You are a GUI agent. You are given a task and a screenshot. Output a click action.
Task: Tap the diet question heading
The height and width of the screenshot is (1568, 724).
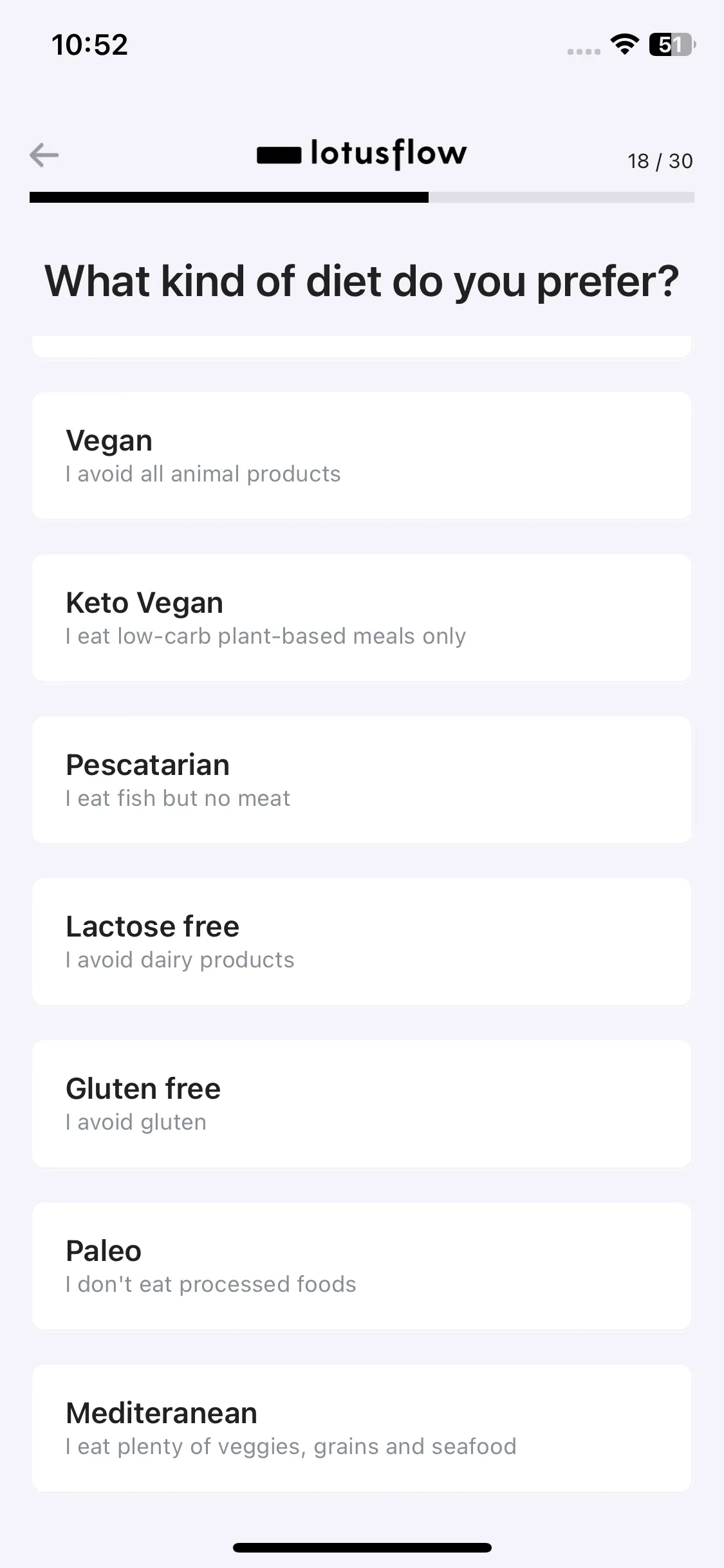coord(362,281)
